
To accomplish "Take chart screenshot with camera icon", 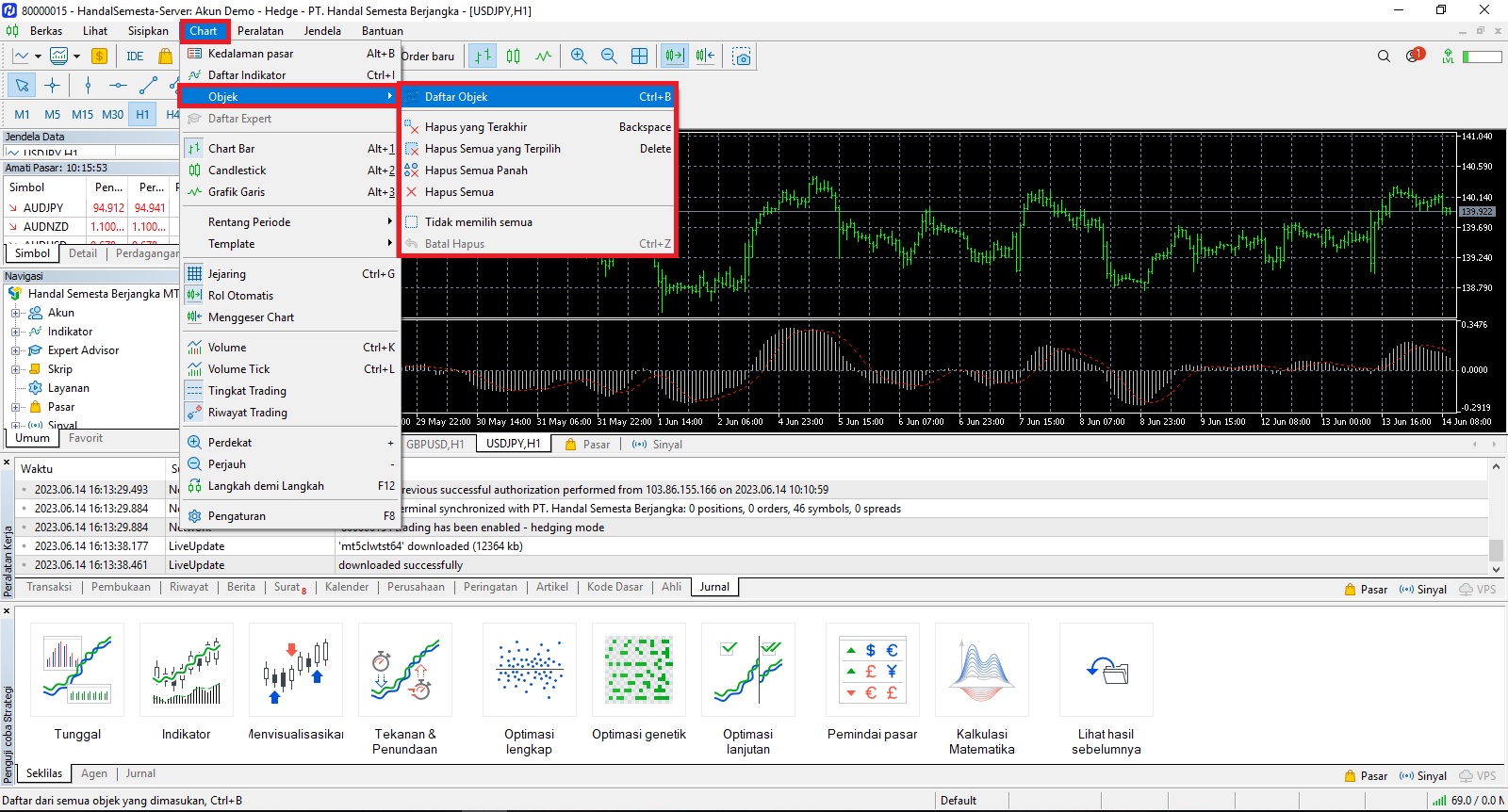I will click(x=742, y=57).
